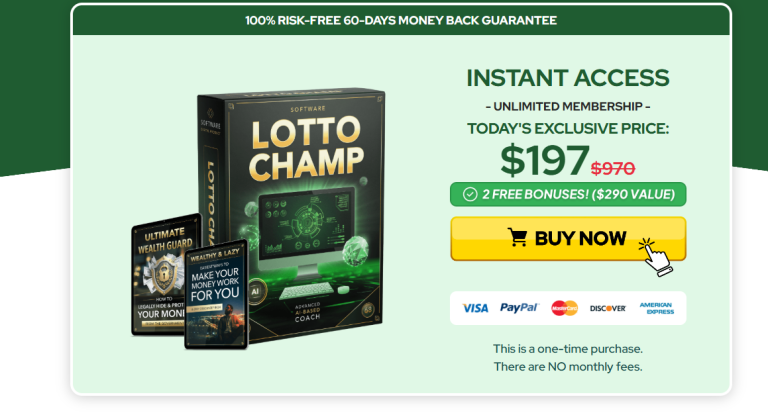Click the yellow BUY NOW button
Viewport: 768px width, 417px height.
coord(568,239)
